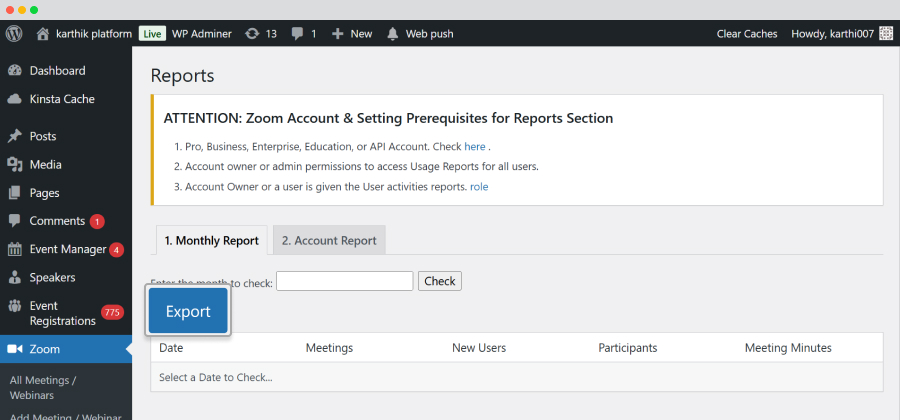Click the Comments red badge showing 1
Screen dimensions: 900x420
(97, 221)
